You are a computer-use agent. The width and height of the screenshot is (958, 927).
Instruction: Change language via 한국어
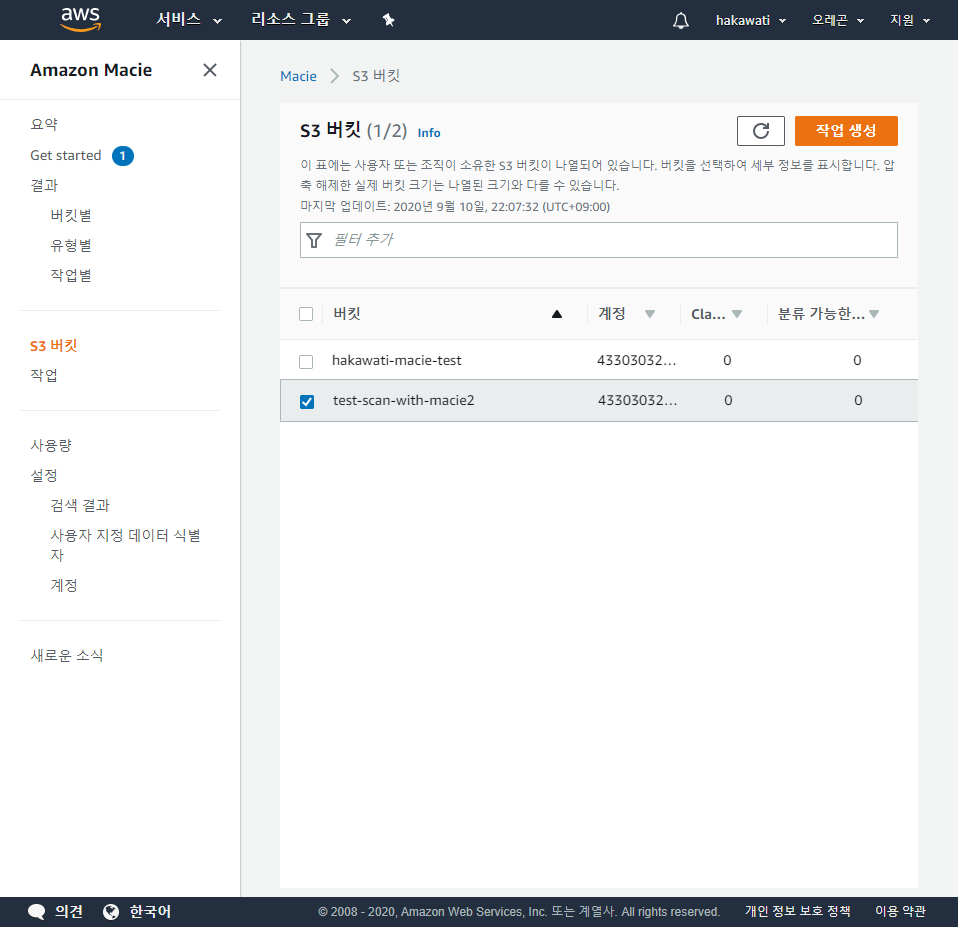[x=150, y=912]
